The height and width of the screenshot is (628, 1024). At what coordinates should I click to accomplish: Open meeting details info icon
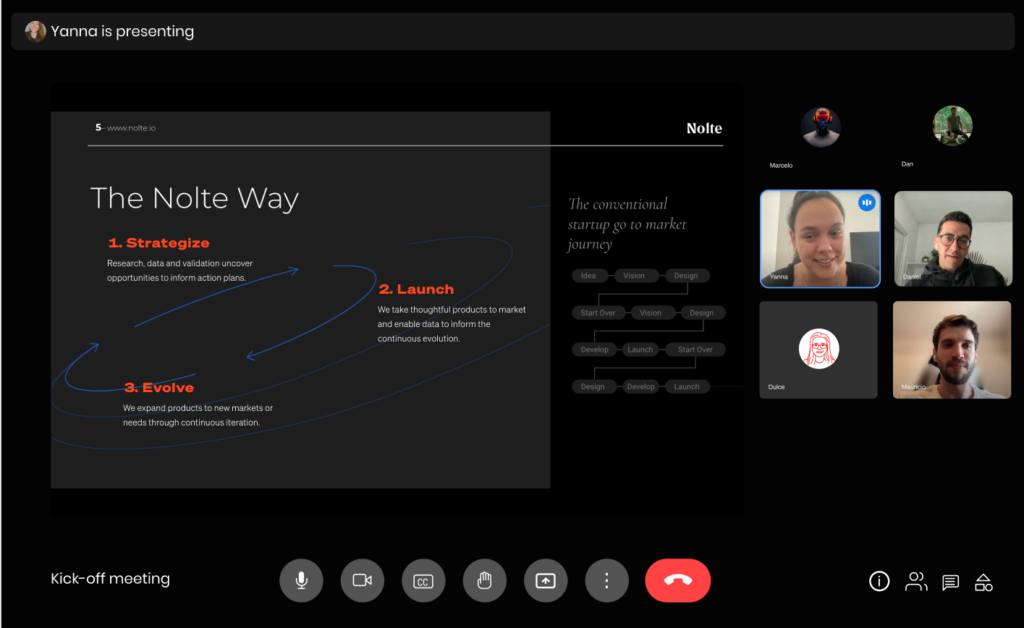point(879,581)
